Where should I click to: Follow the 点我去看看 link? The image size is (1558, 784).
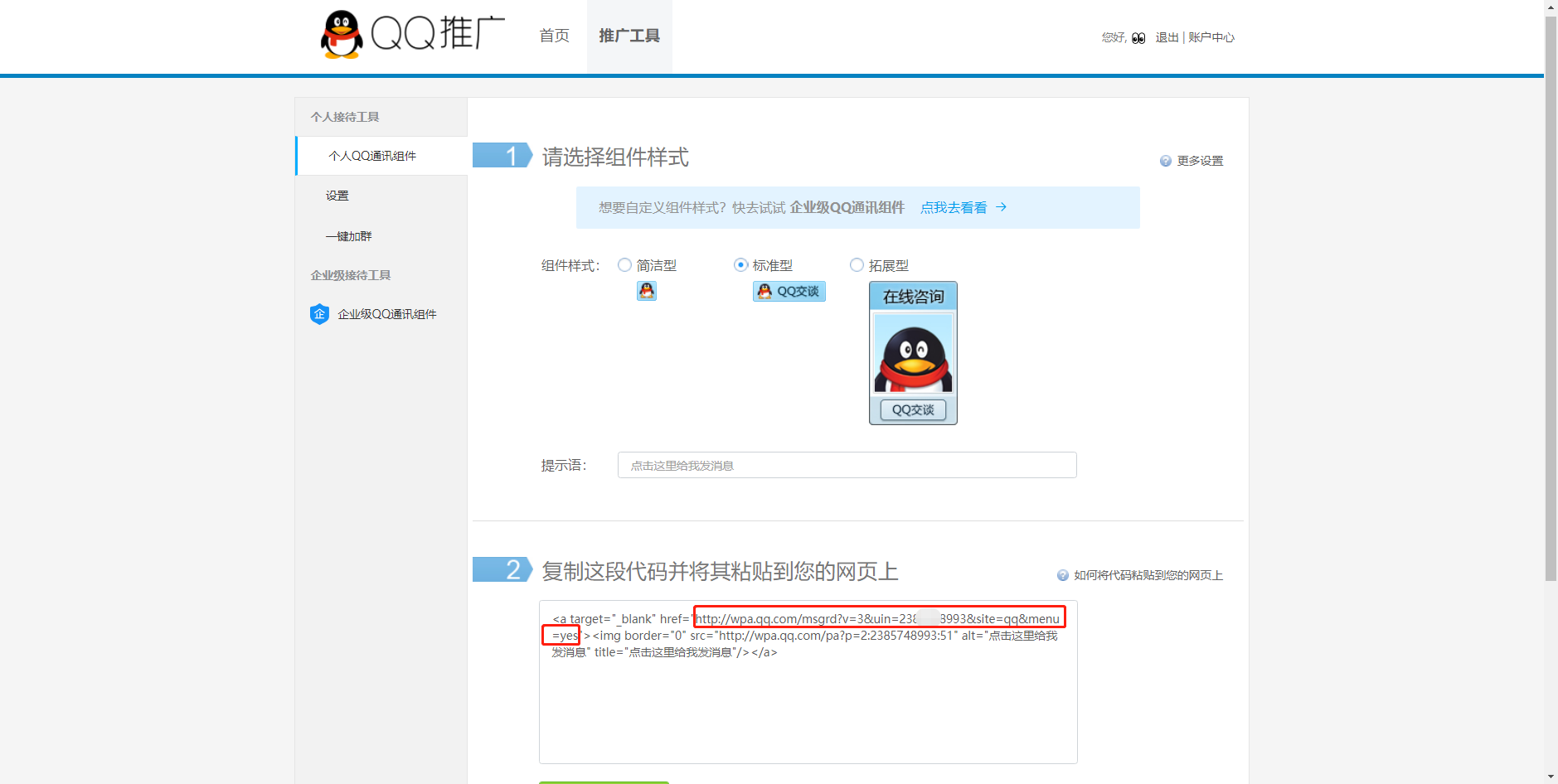pyautogui.click(x=954, y=208)
